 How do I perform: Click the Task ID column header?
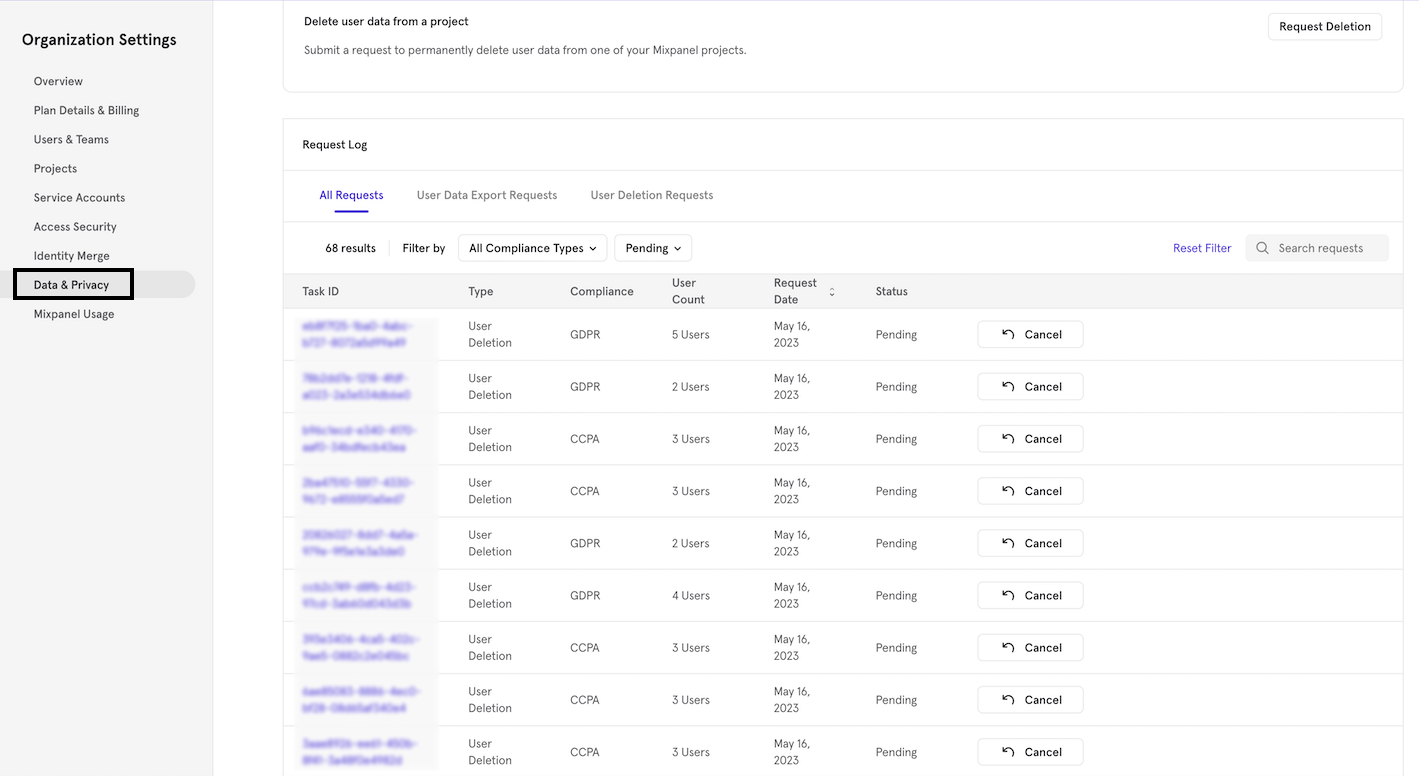(x=320, y=292)
